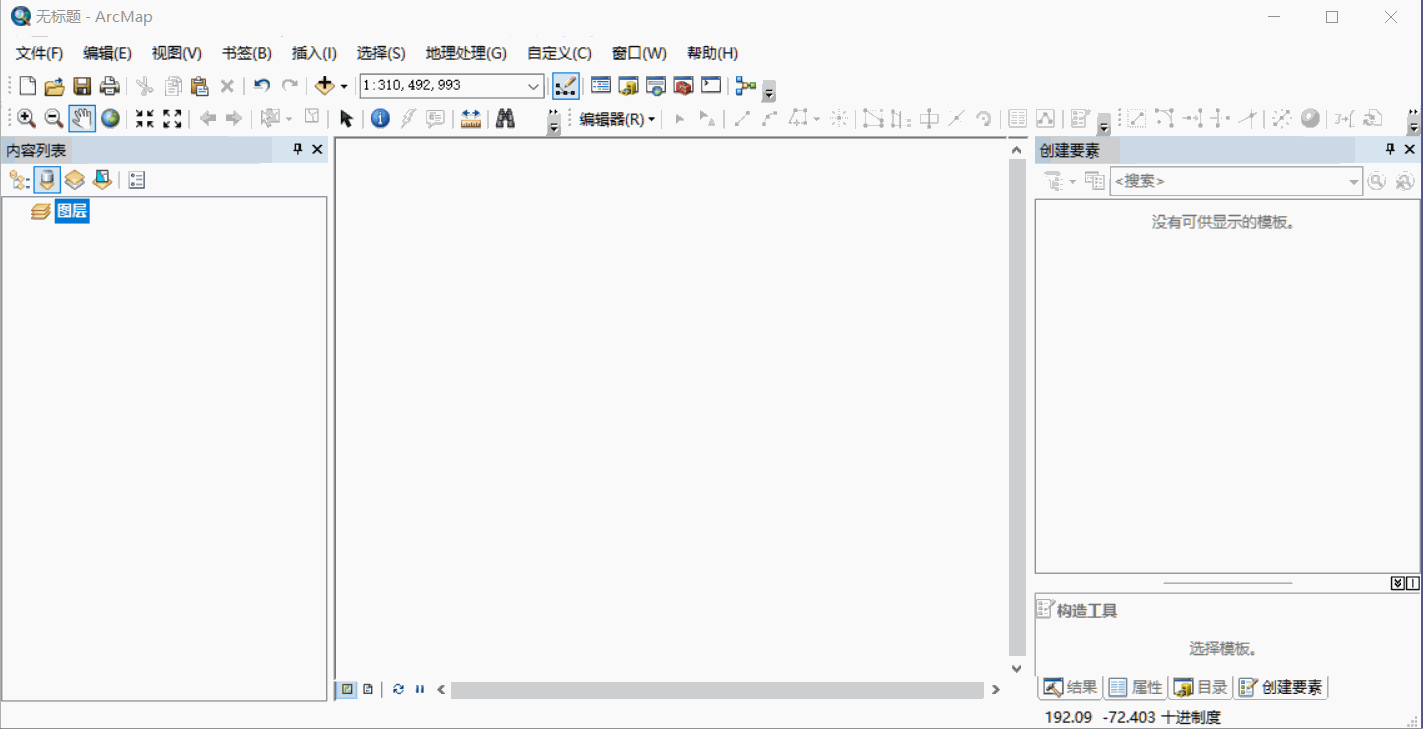Collapse the 构造工具 pane chevron
This screenshot has height=729, width=1423.
(1397, 583)
